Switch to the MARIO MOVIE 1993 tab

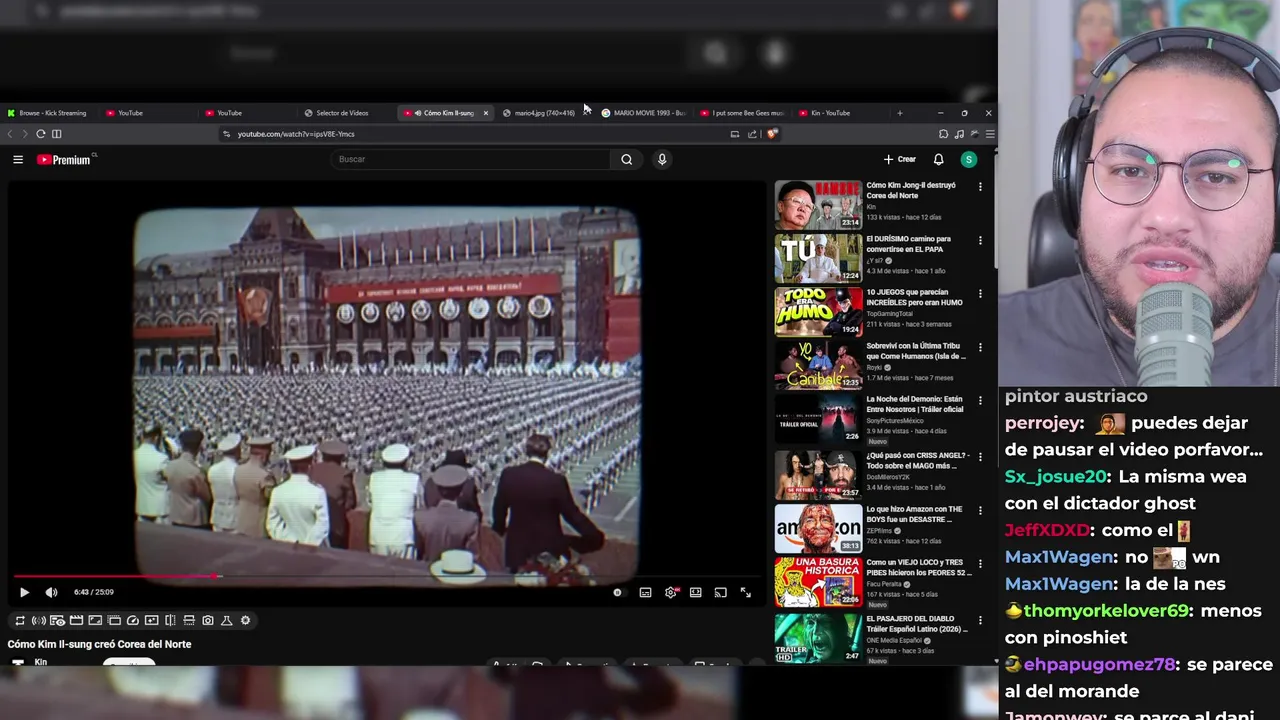pos(645,113)
